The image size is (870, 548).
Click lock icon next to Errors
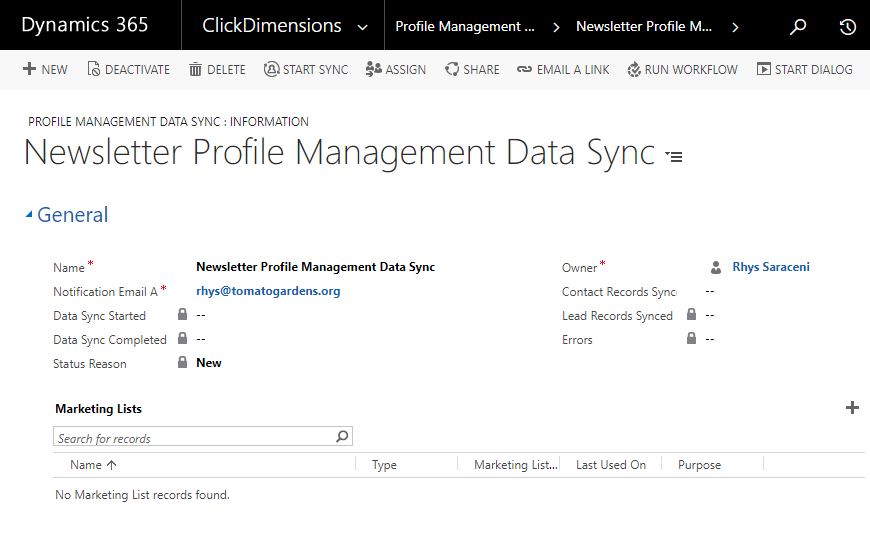(691, 338)
